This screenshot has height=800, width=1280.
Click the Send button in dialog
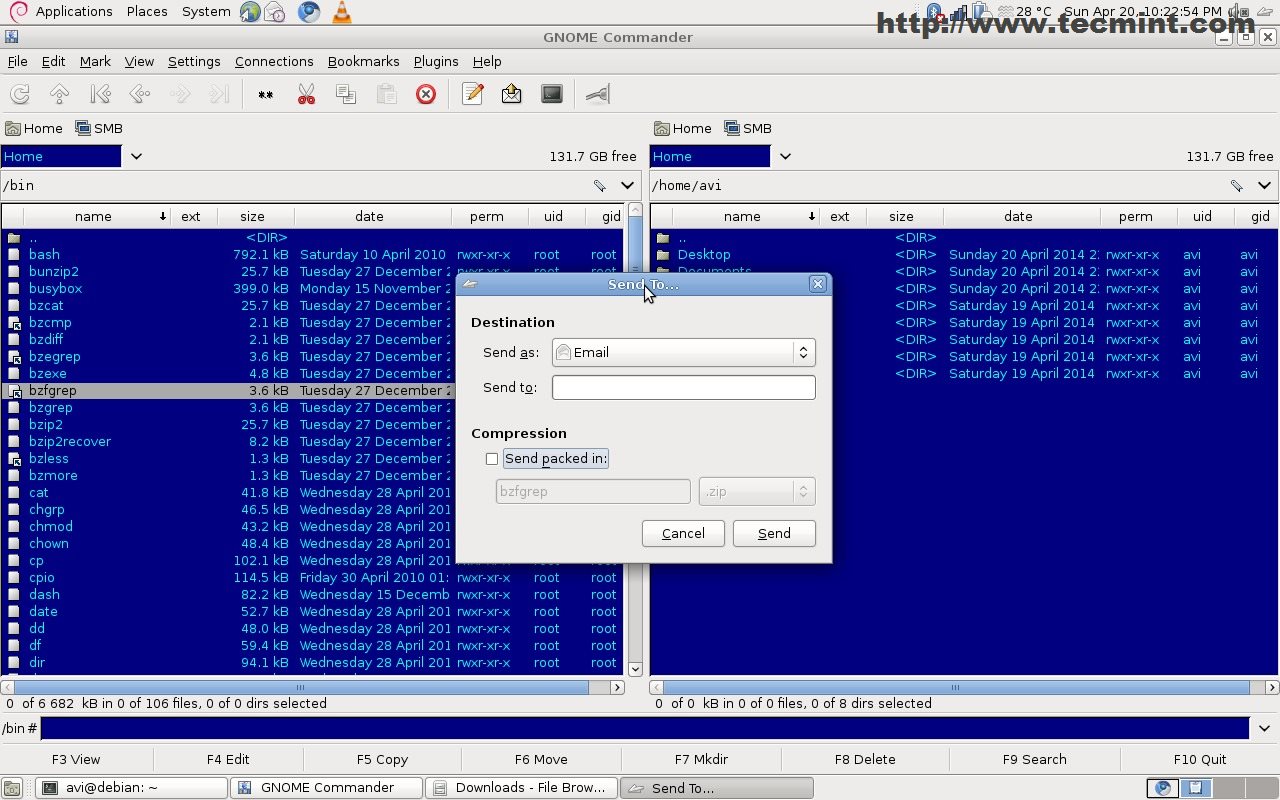click(x=774, y=533)
